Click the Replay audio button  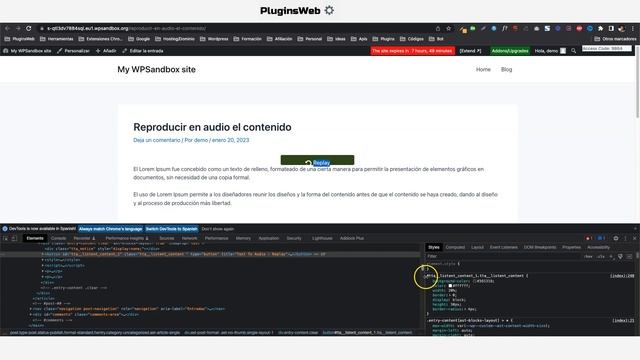317,160
